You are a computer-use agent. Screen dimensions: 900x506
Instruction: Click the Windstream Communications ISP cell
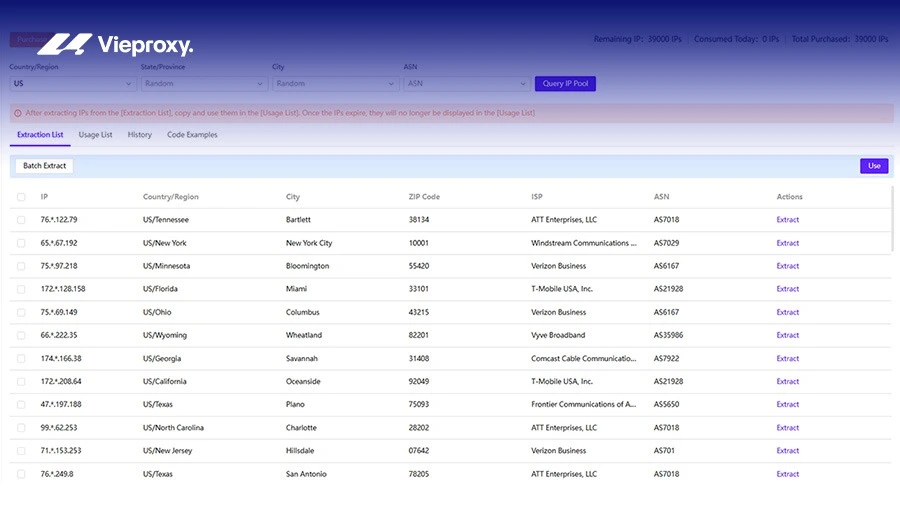point(584,243)
